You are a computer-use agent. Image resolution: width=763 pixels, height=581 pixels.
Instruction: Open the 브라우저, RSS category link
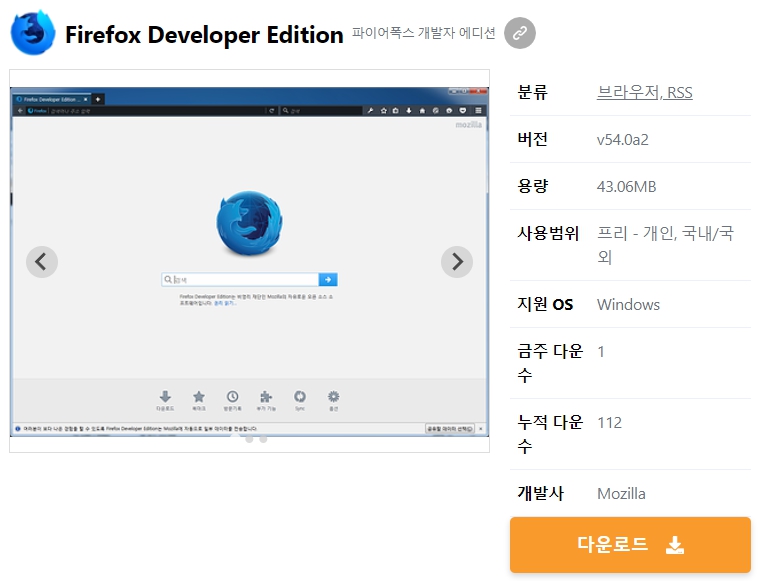pyautogui.click(x=644, y=92)
